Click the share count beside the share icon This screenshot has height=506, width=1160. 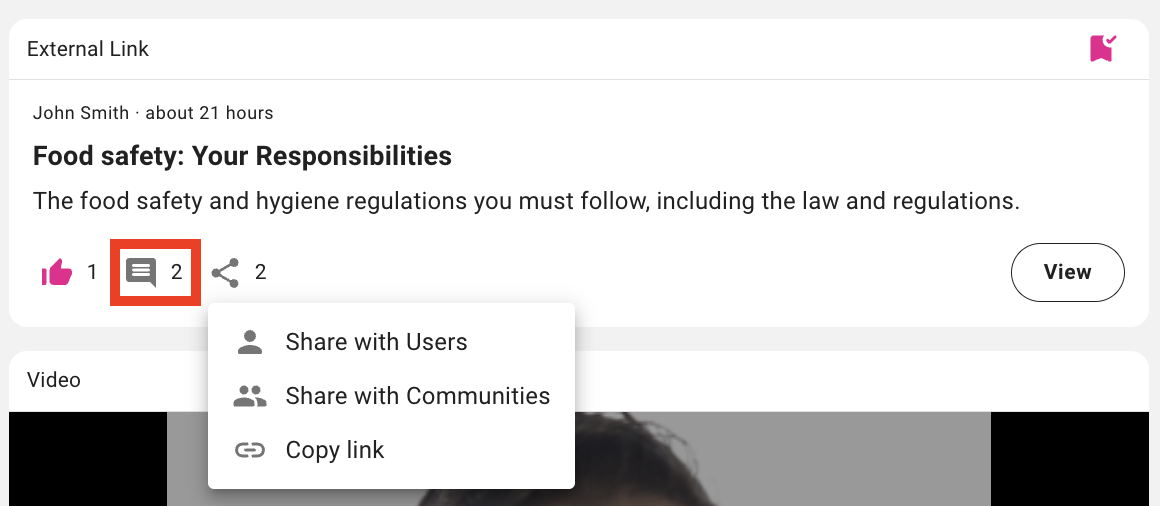(x=261, y=272)
